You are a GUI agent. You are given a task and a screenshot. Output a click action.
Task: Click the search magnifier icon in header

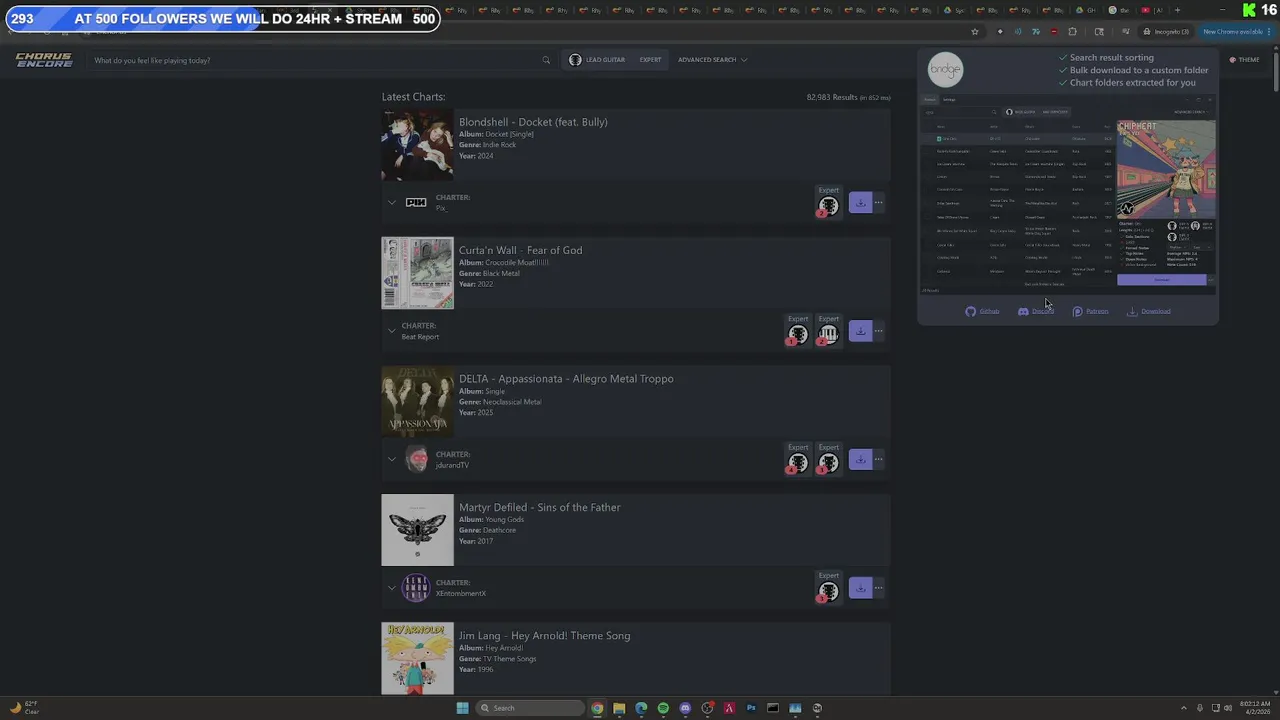click(546, 60)
